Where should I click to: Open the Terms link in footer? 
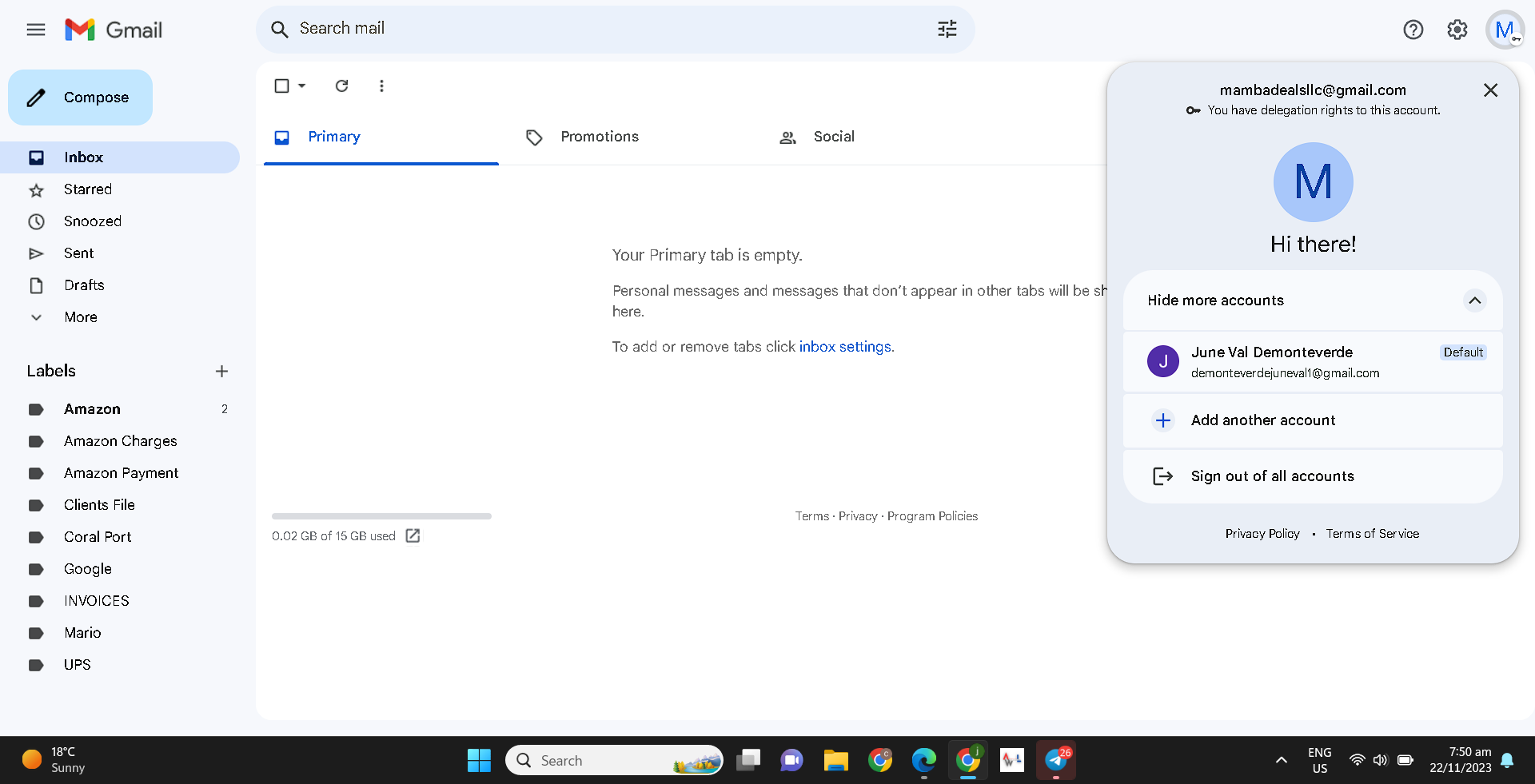tap(811, 516)
